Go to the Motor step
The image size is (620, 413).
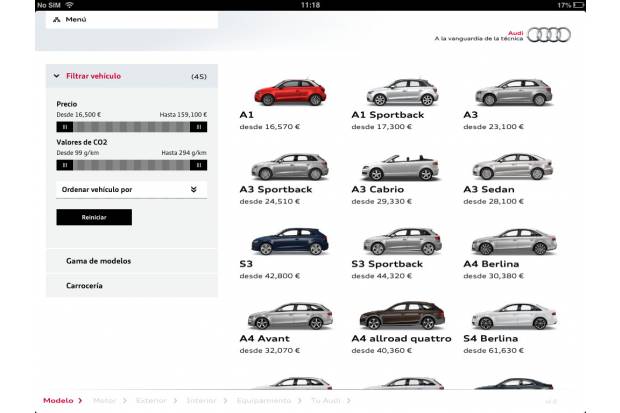(110, 401)
